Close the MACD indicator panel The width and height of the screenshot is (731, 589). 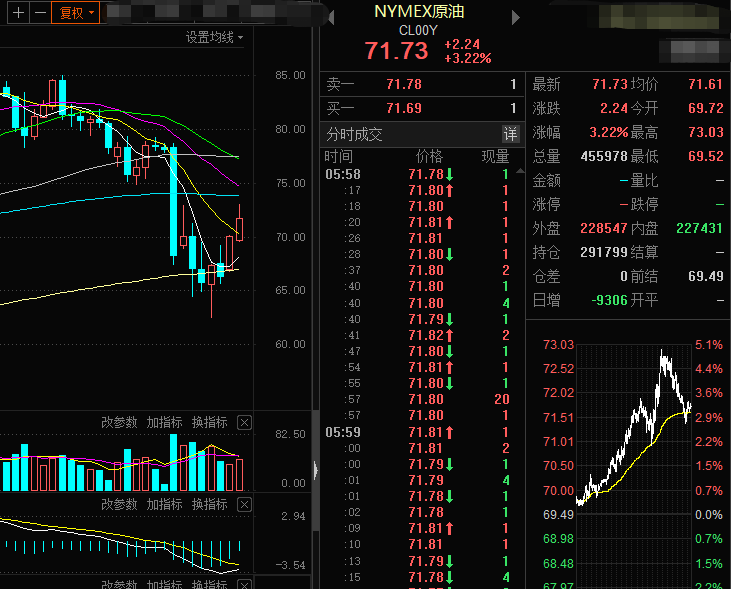[x=244, y=505]
